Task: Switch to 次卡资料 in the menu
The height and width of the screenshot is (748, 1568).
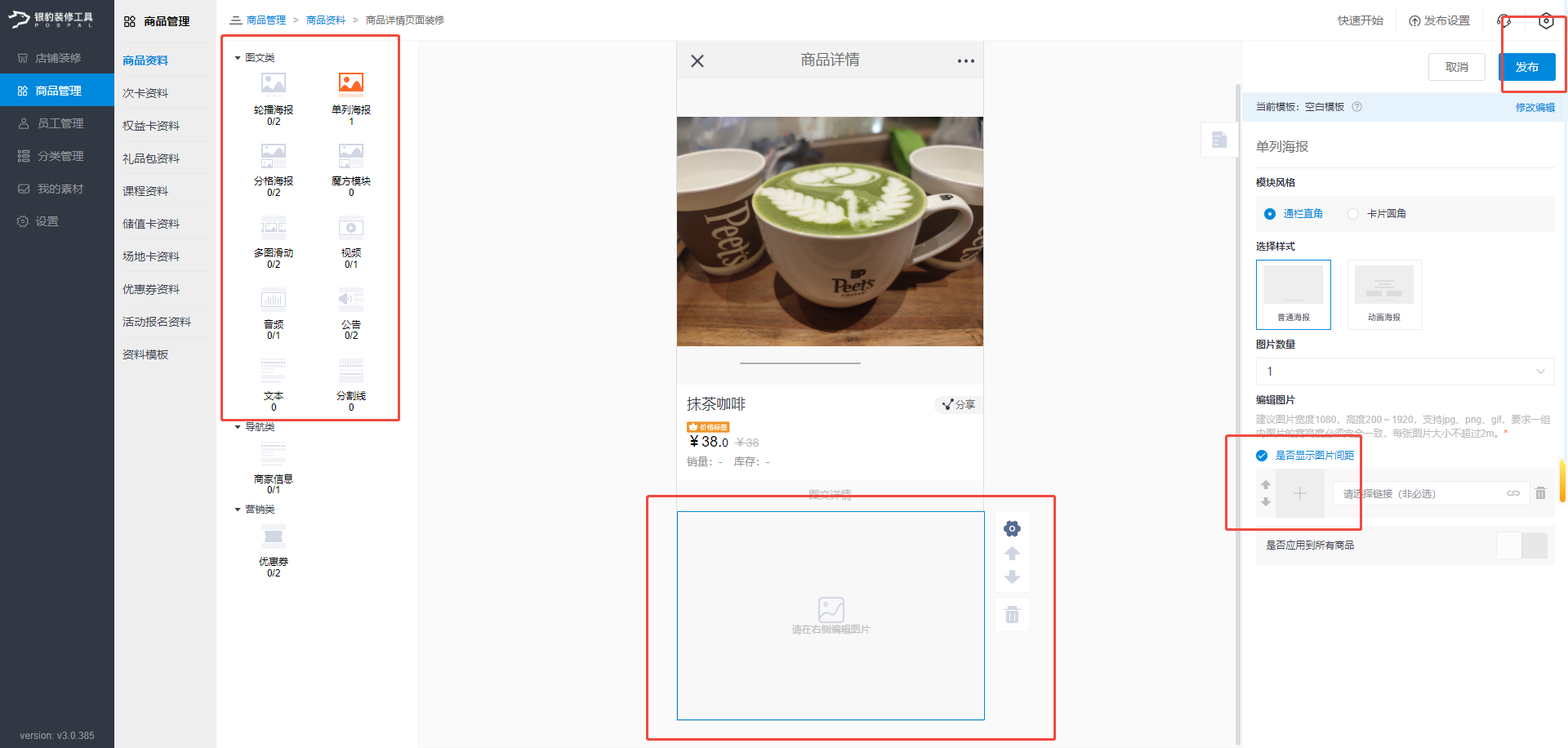Action: tap(145, 92)
